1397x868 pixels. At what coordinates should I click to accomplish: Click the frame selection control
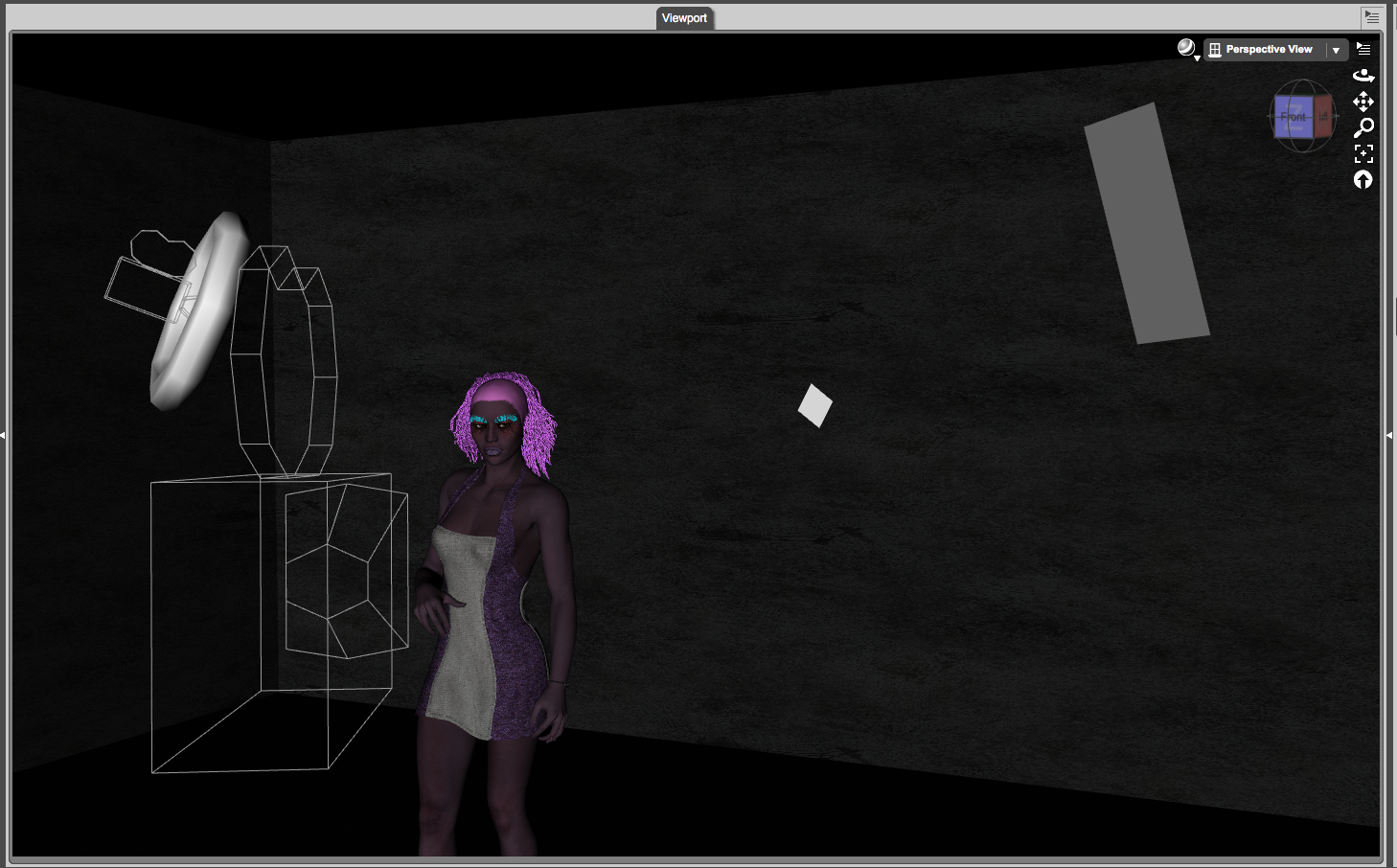tap(1363, 153)
